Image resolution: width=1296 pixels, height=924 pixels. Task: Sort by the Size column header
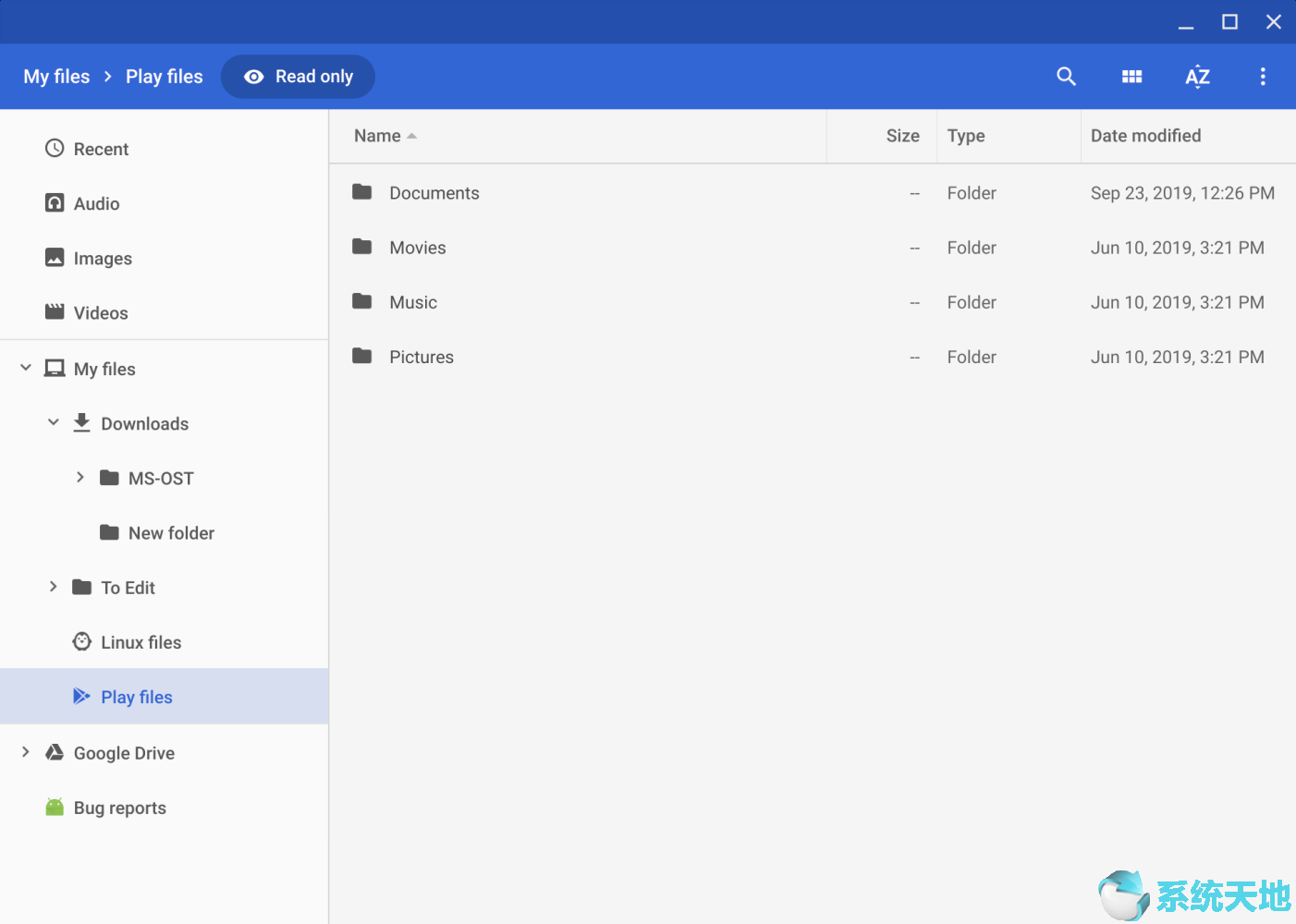(x=902, y=136)
